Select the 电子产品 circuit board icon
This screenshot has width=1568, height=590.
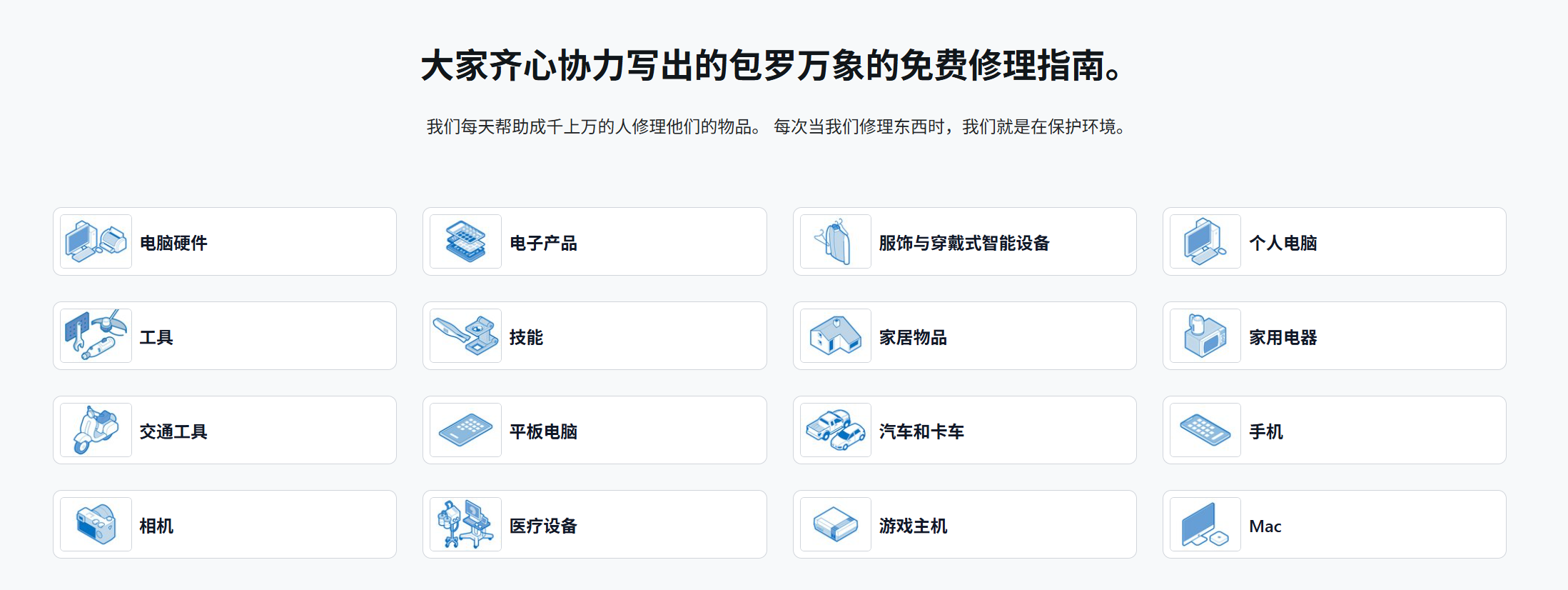(x=465, y=241)
